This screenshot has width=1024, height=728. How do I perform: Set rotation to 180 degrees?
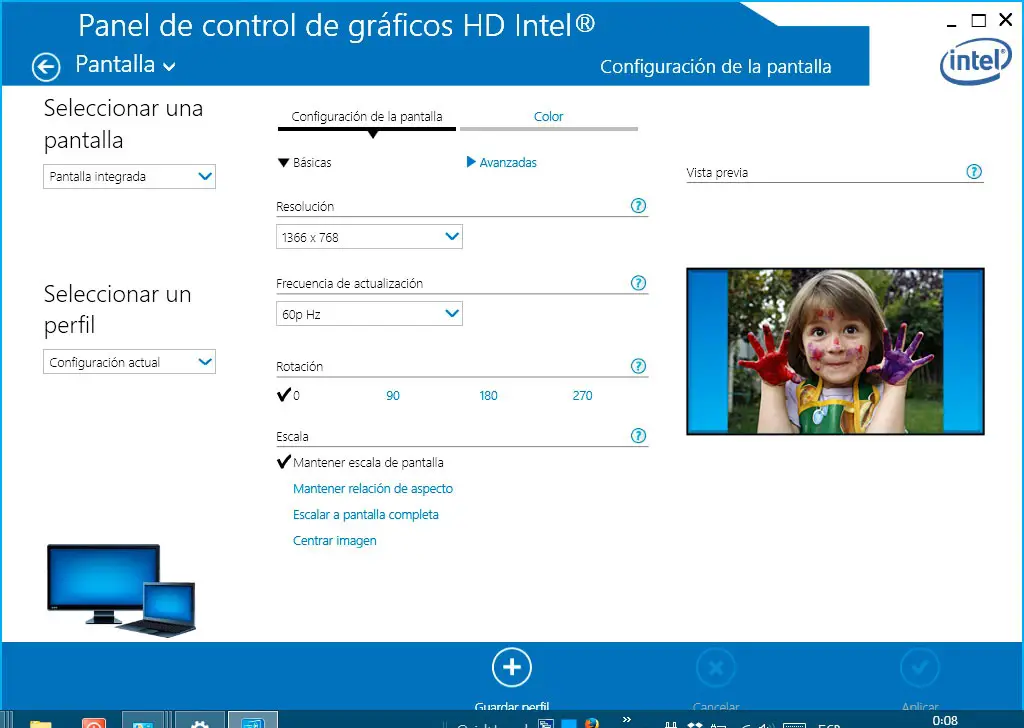click(488, 395)
